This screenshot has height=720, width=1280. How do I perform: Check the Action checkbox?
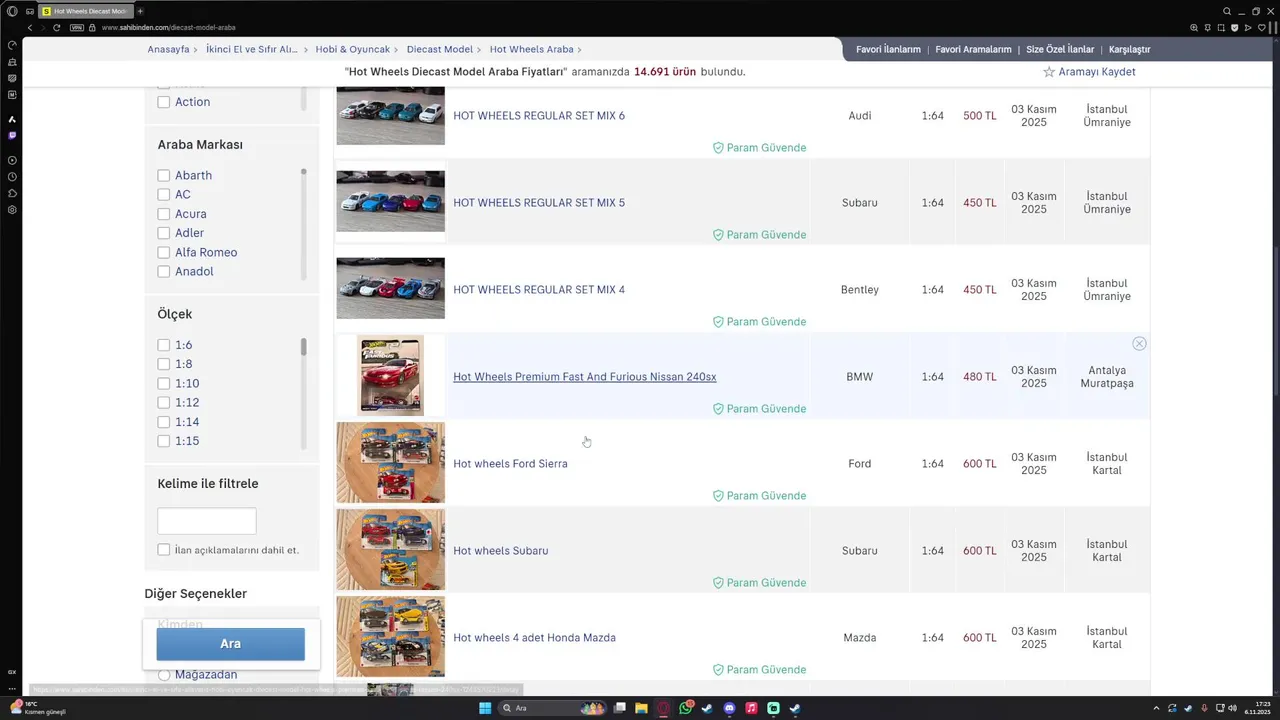[x=164, y=102]
